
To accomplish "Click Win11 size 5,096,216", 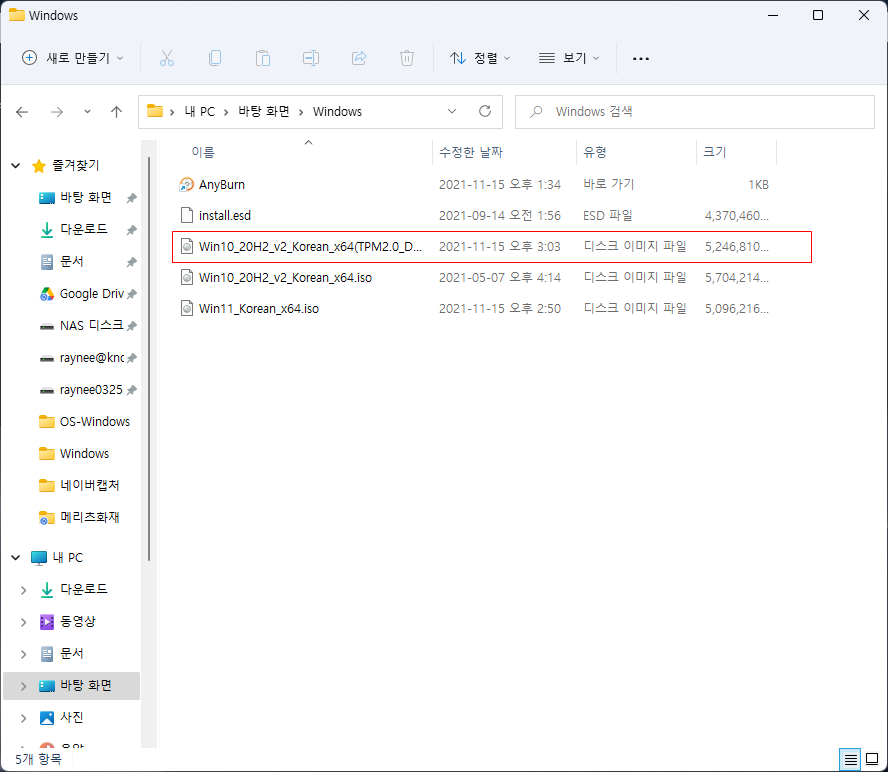I will coord(736,309).
